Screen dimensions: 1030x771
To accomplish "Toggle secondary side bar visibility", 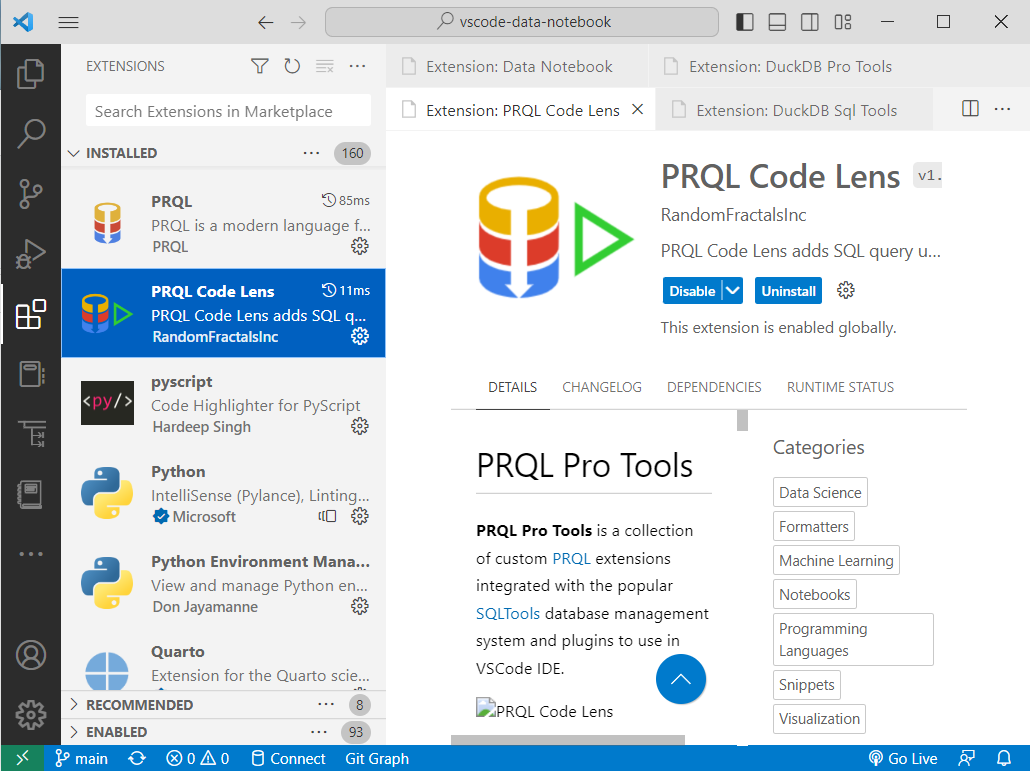I will [810, 22].
